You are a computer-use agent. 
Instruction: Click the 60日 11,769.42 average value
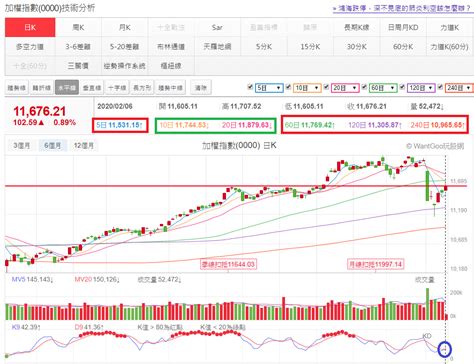[310, 125]
